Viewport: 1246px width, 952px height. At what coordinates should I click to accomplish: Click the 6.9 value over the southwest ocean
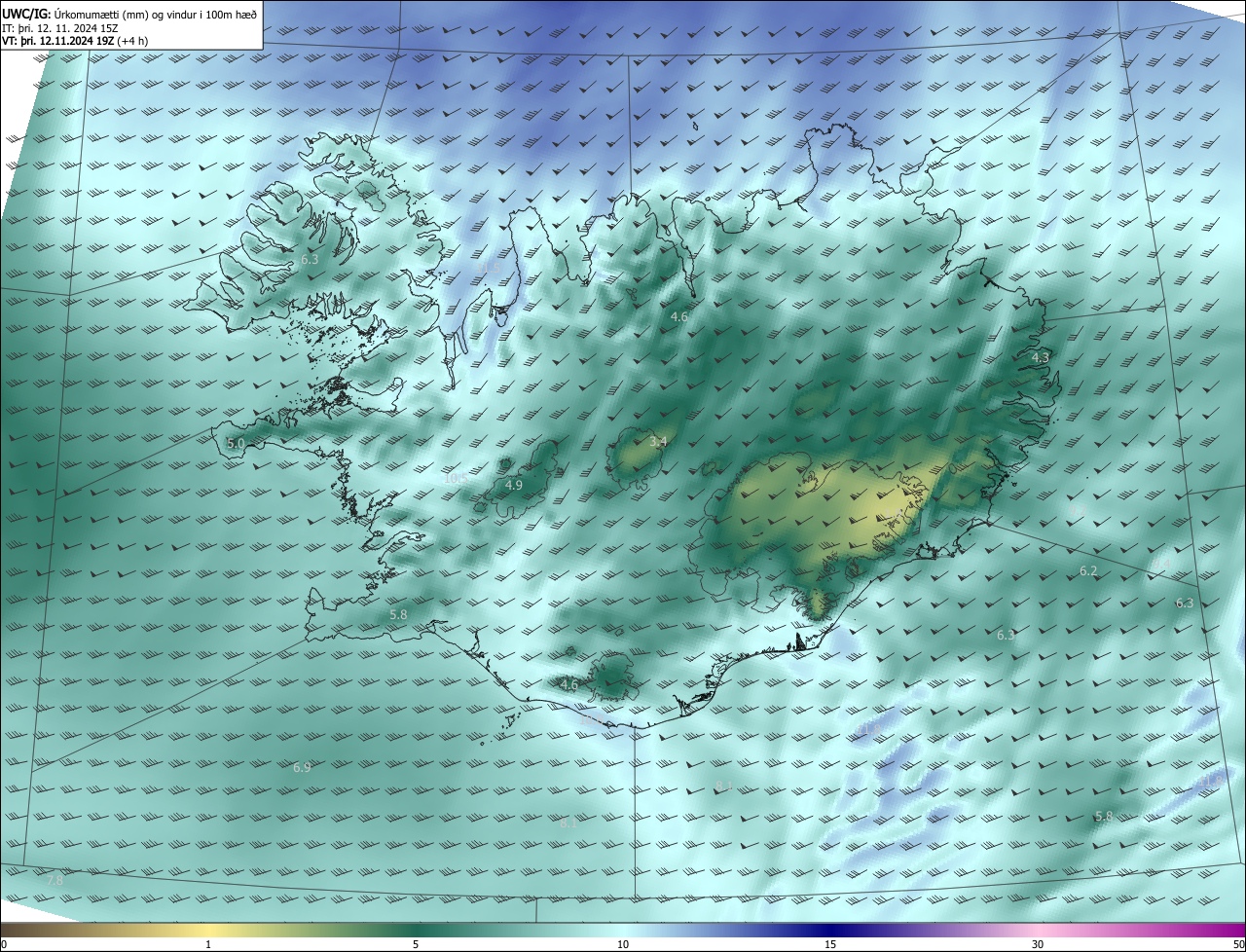pos(302,768)
